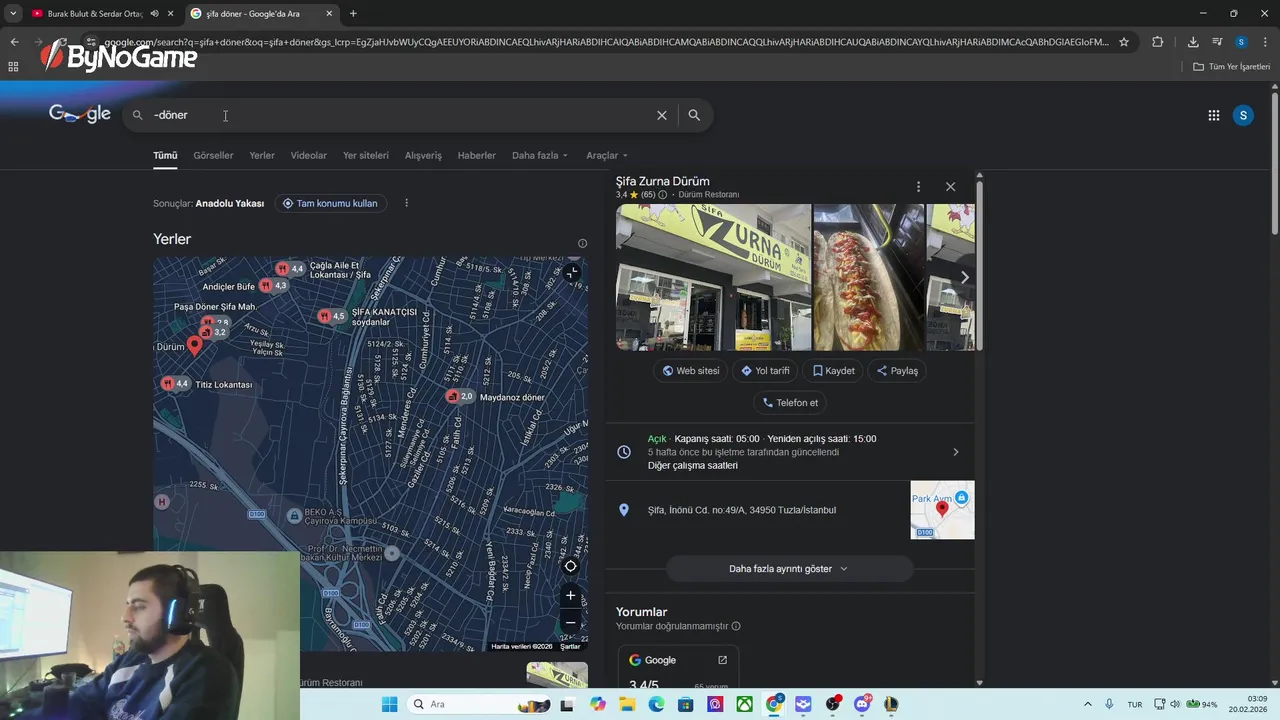This screenshot has height=720, width=1280.
Task: Show rating info icon next to 65 reviews
Action: [x=662, y=195]
